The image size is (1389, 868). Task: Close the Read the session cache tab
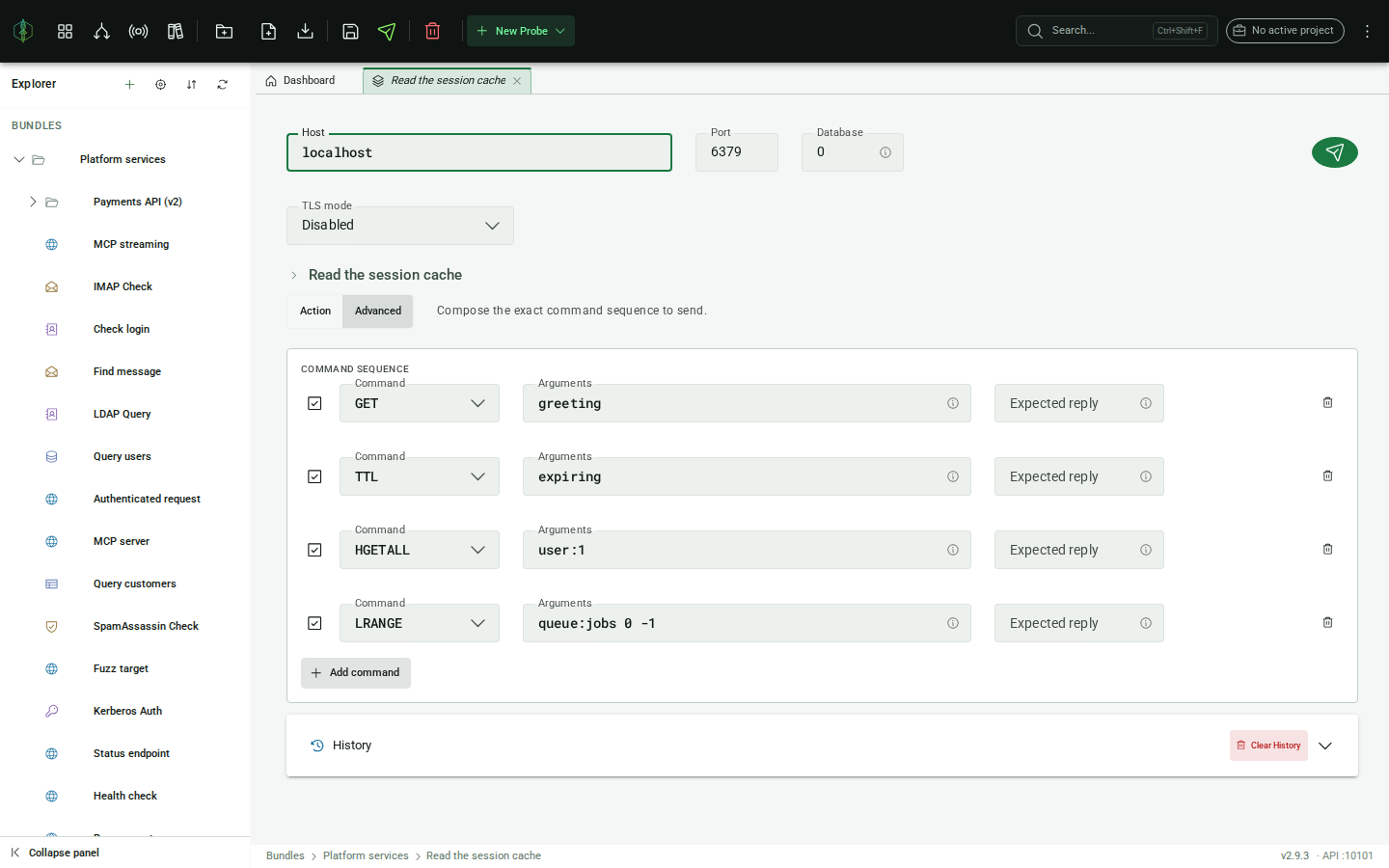coord(517,81)
